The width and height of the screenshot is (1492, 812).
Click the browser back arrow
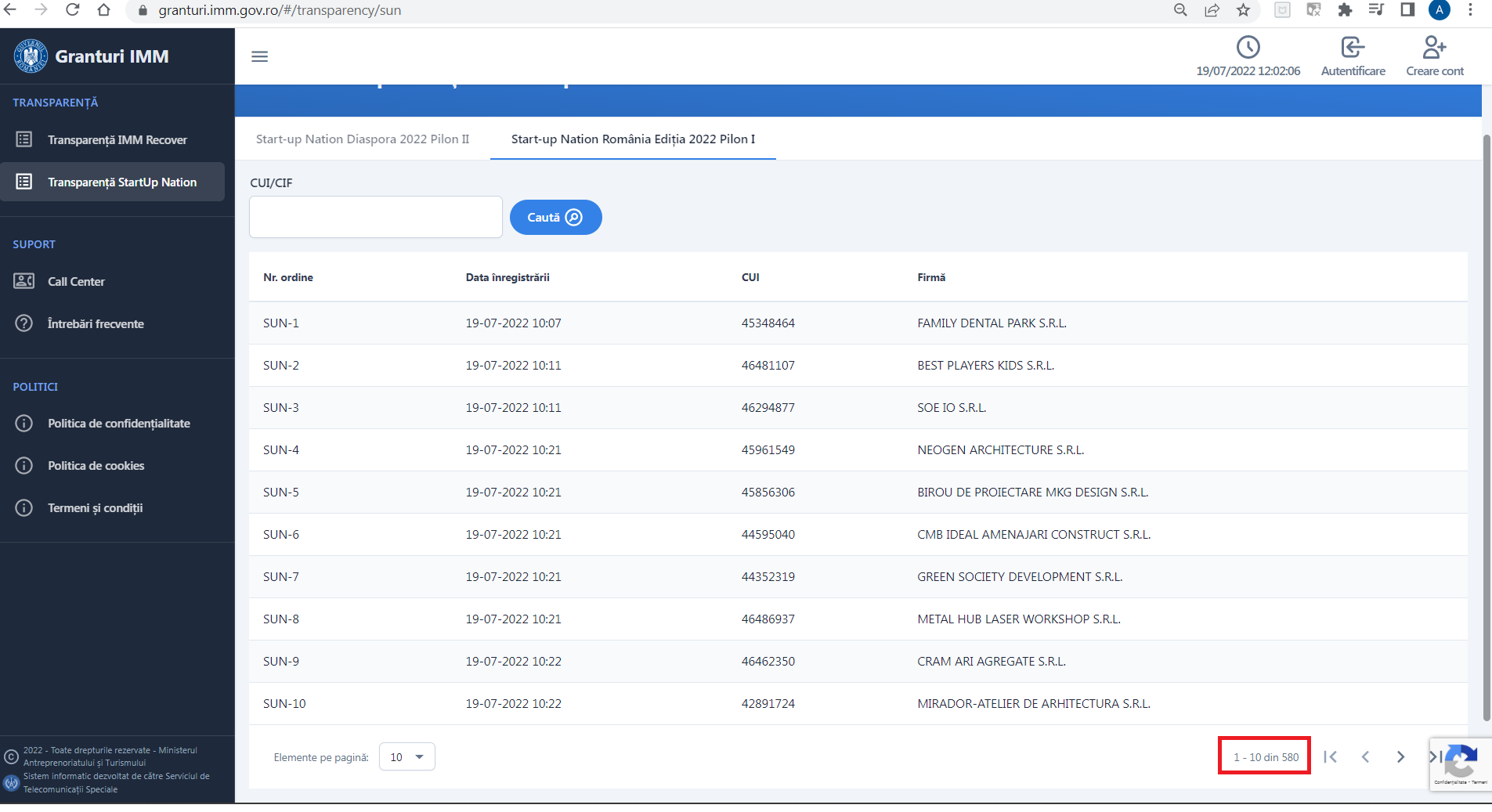pos(9,10)
